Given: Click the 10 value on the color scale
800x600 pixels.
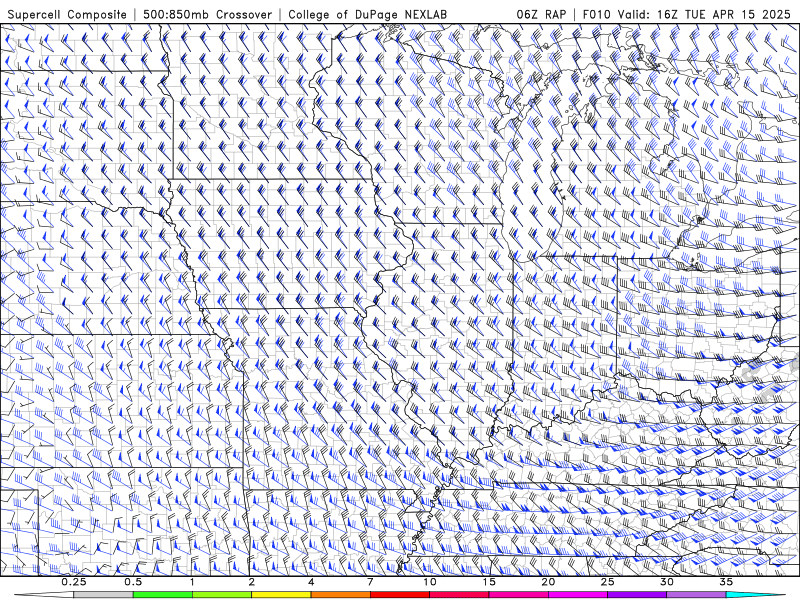Looking at the screenshot, I should [430, 582].
